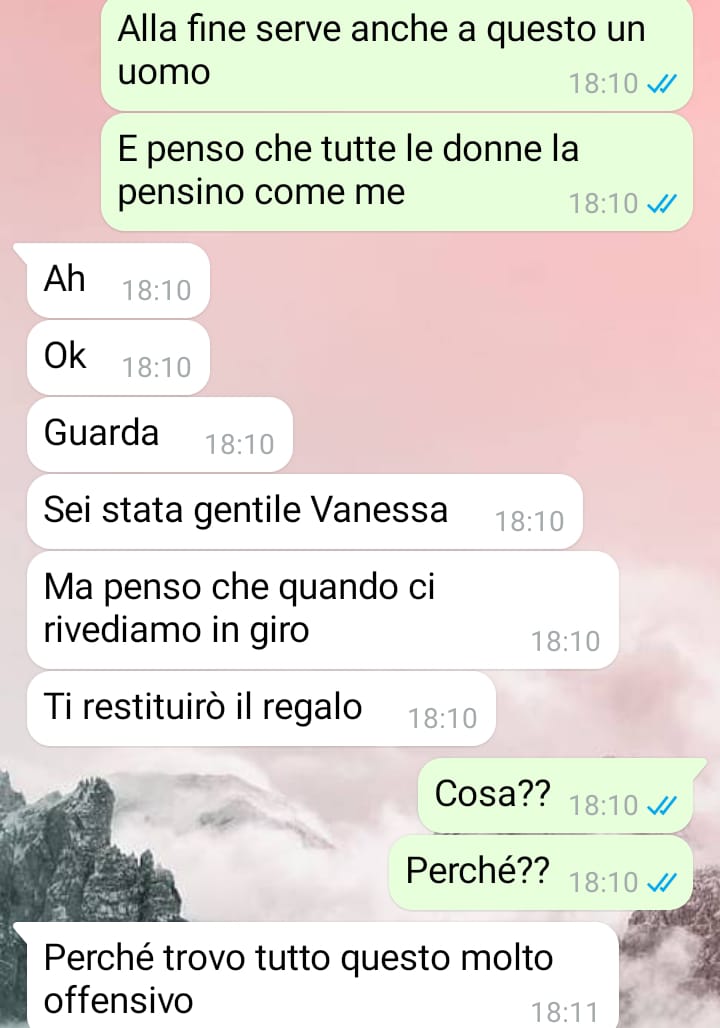The height and width of the screenshot is (1028, 720).
Task: Tap the "Sei stata gentile Vanessa" message
Action: [304, 511]
